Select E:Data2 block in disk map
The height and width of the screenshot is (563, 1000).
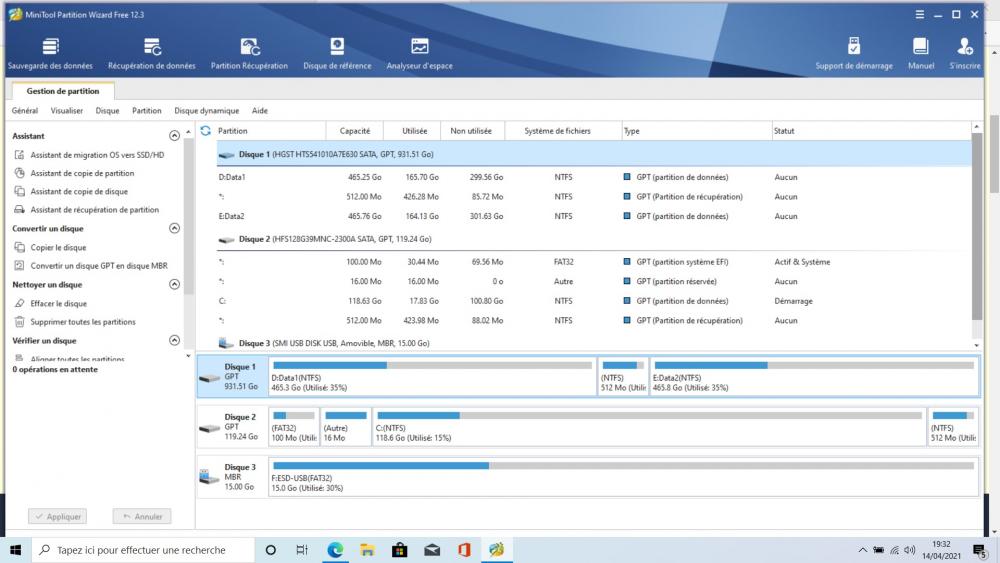point(814,377)
